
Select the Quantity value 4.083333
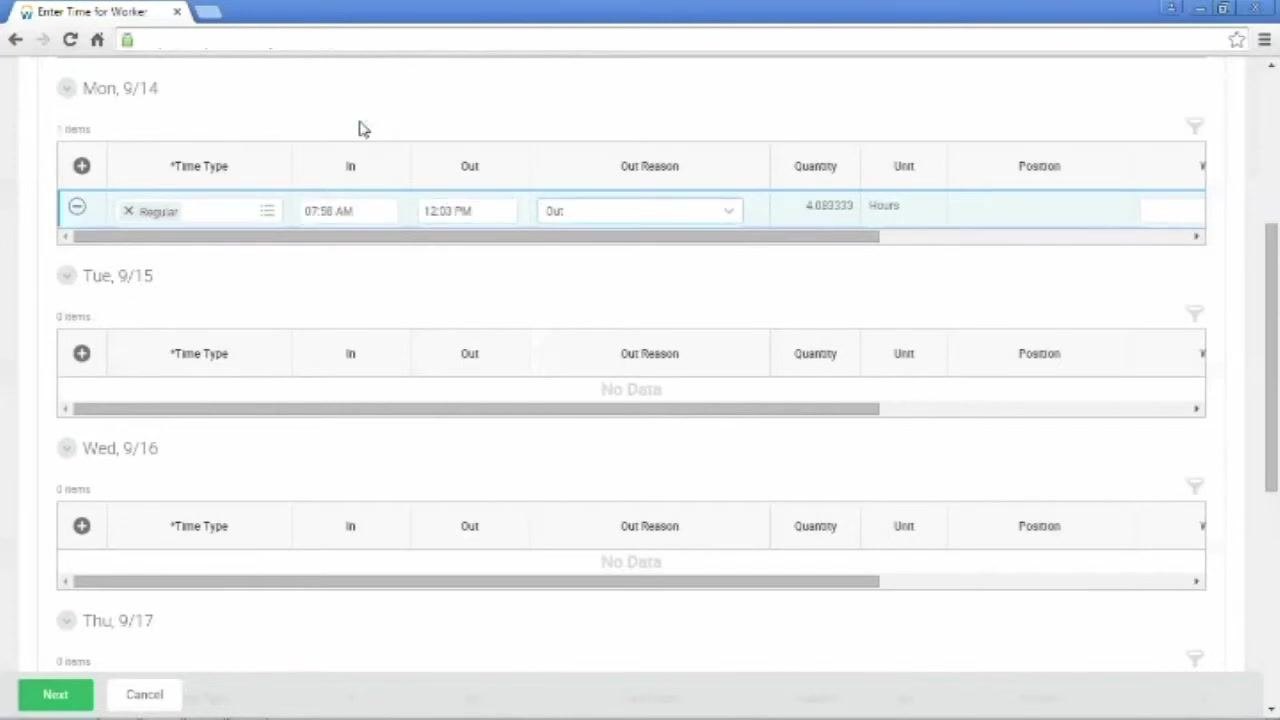[829, 205]
